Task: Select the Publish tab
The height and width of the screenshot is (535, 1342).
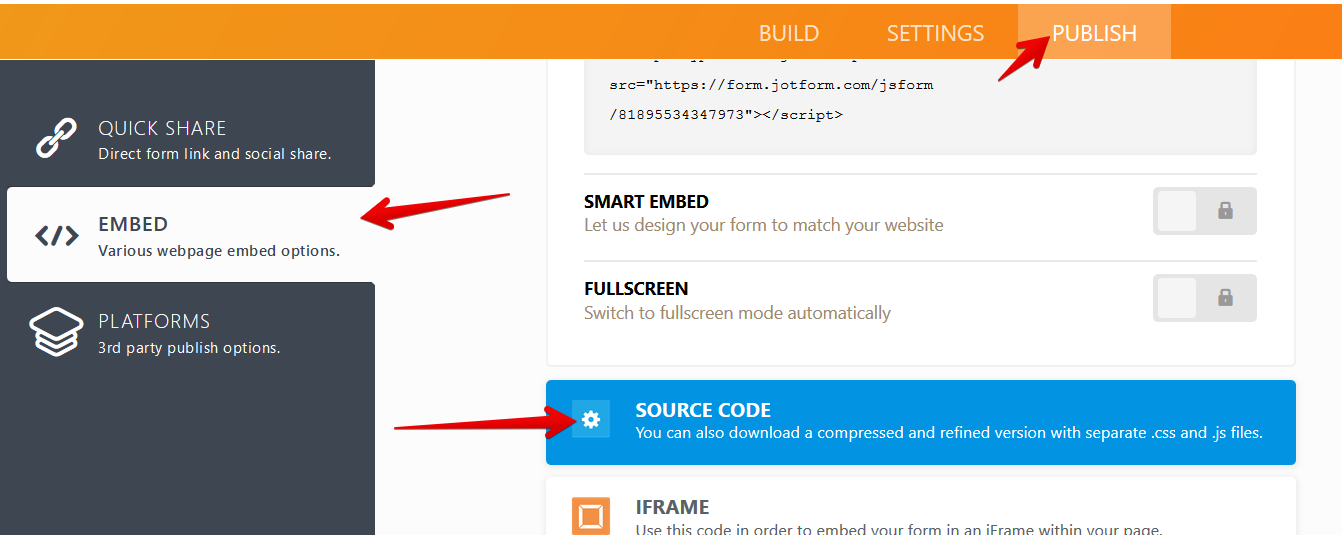Action: pyautogui.click(x=1094, y=33)
